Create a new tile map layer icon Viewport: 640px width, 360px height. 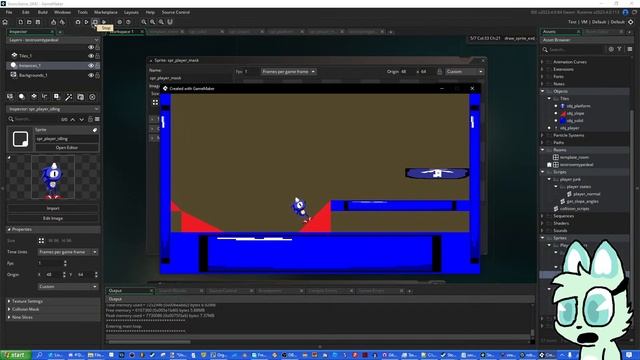[x=33, y=97]
